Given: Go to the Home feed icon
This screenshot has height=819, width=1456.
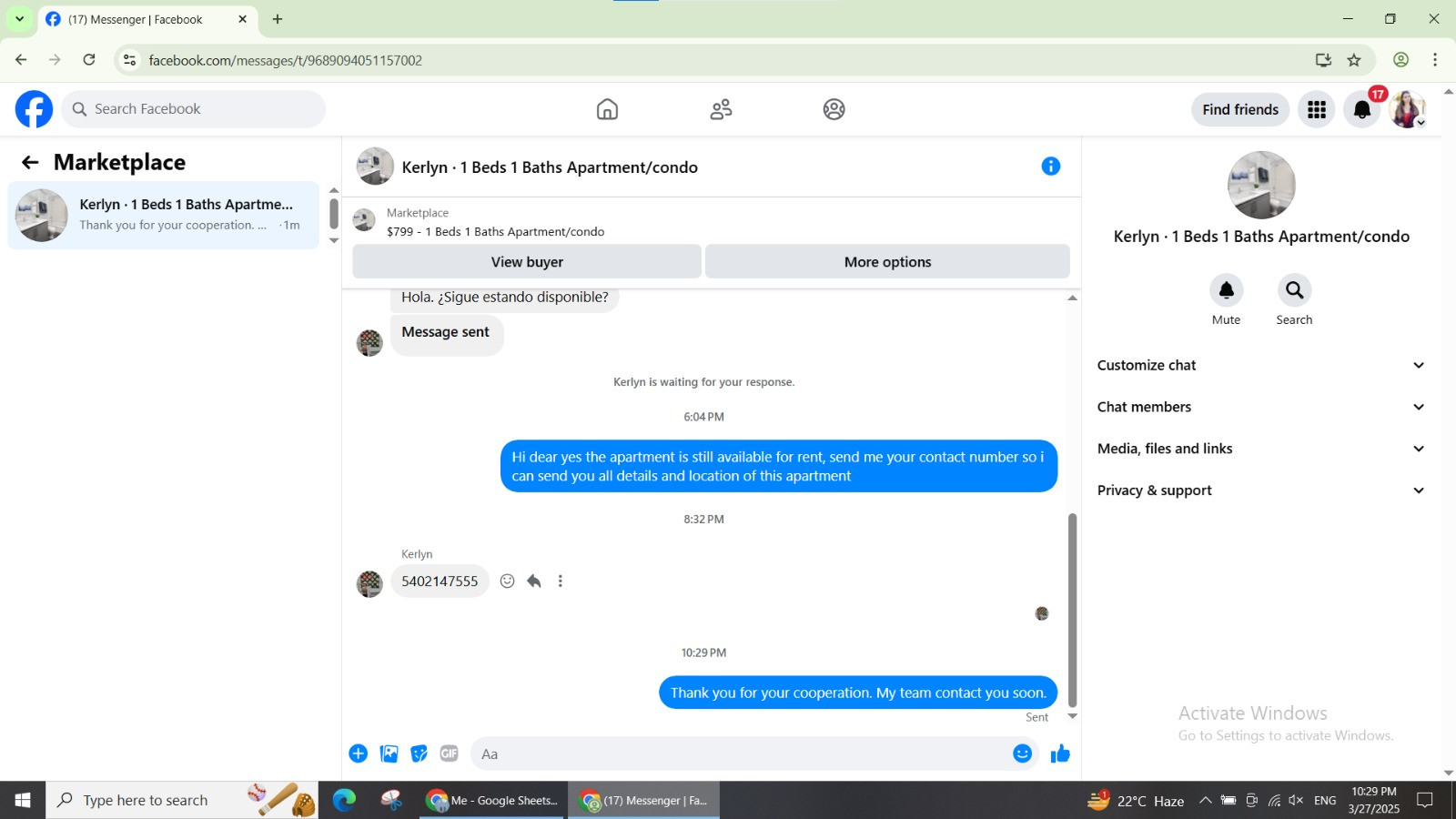Looking at the screenshot, I should pos(607,109).
